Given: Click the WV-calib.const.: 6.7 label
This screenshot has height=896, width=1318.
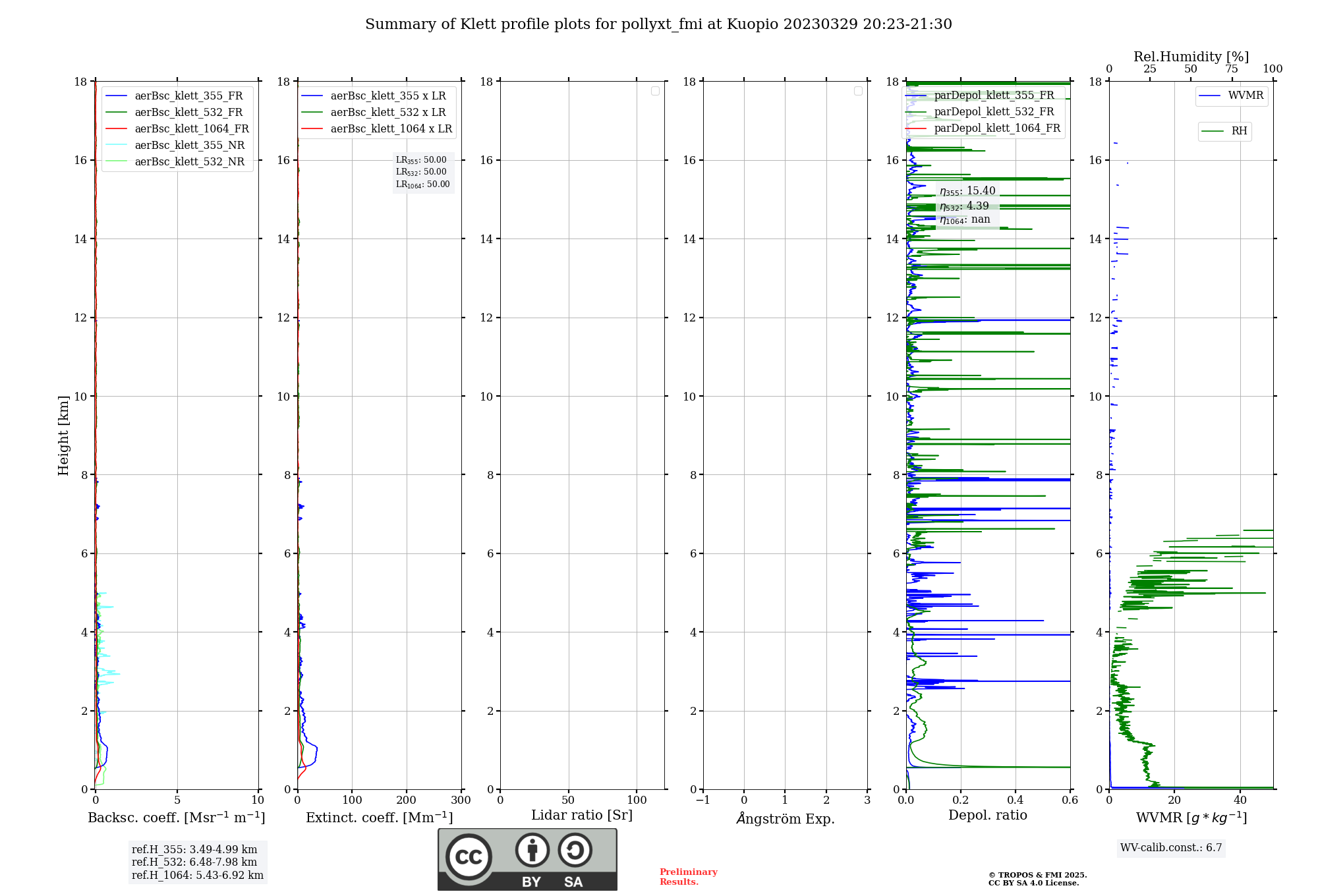Looking at the screenshot, I should [x=1171, y=848].
